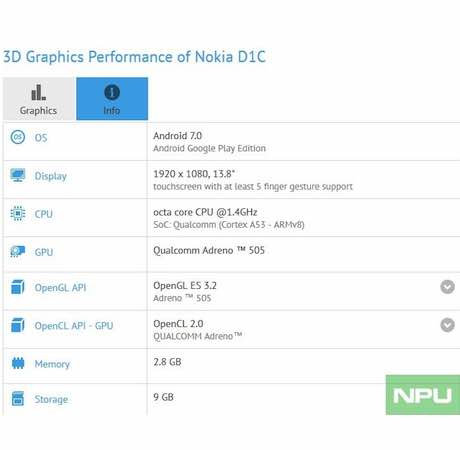Expand the OpenCL 2.0 details chevron

tap(447, 325)
